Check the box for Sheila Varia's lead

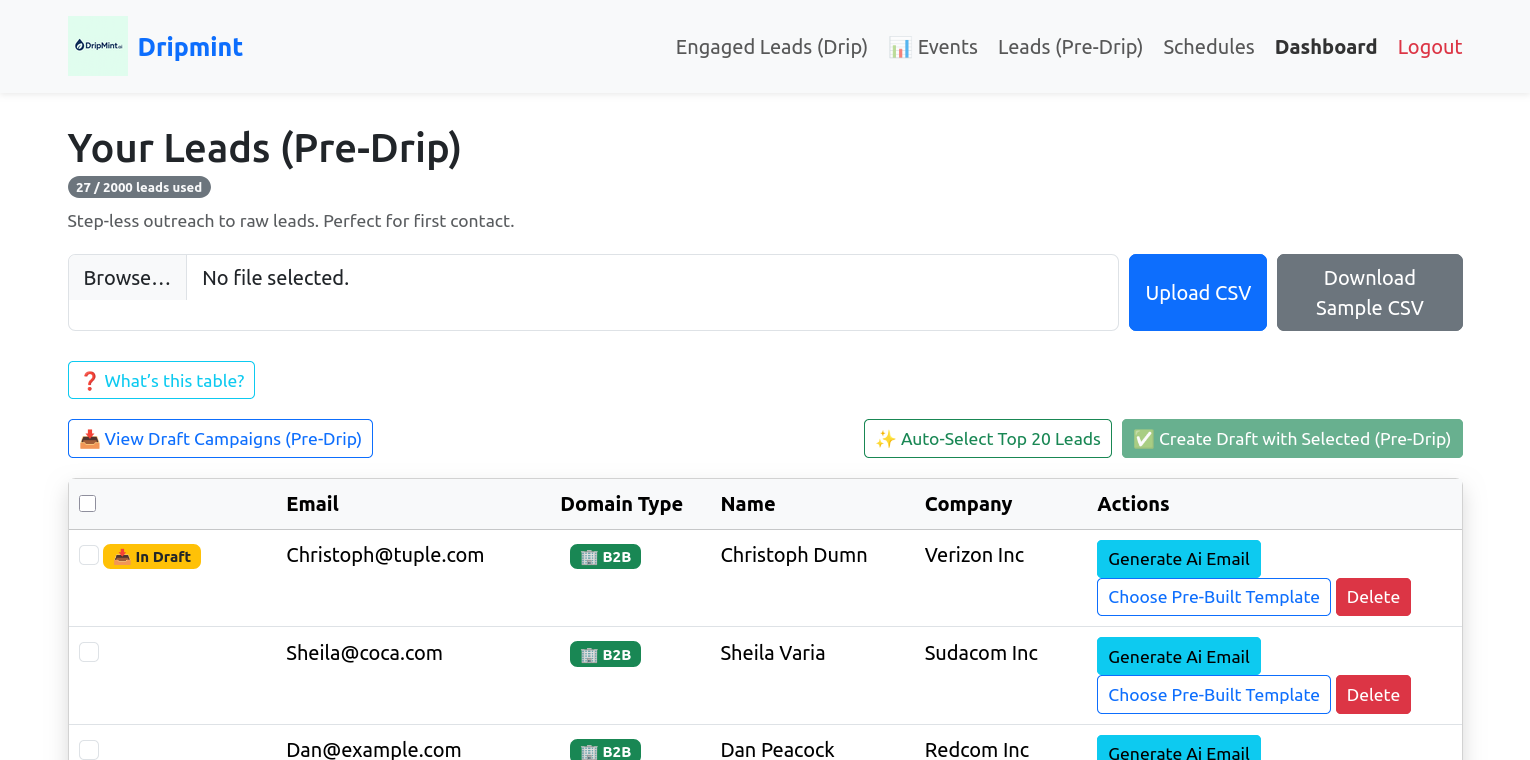coord(89,653)
